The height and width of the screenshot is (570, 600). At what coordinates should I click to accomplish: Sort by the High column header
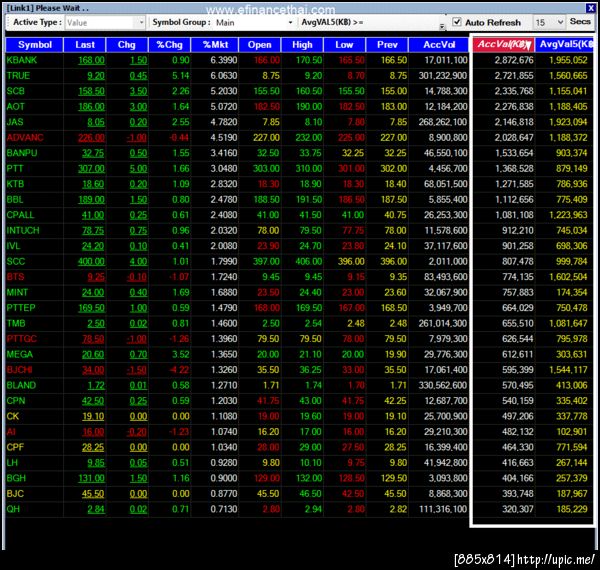pos(302,45)
